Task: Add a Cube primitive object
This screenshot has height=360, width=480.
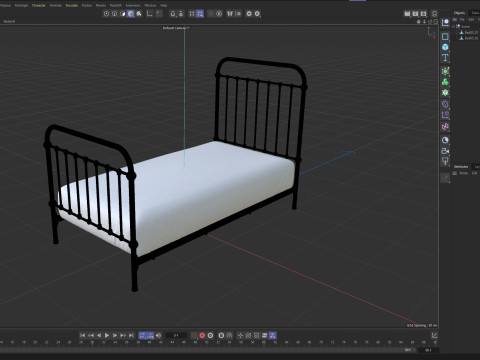Action: coord(445,47)
